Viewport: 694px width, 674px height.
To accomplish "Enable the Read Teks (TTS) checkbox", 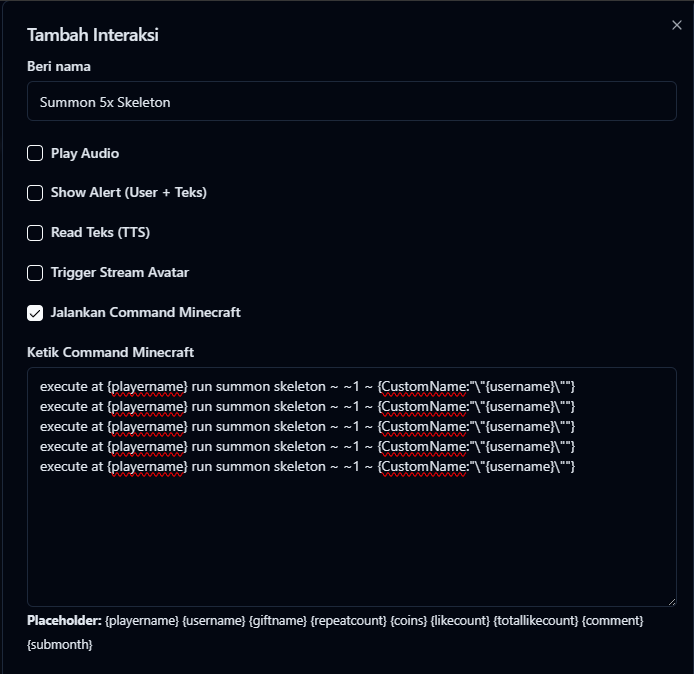I will point(35,233).
